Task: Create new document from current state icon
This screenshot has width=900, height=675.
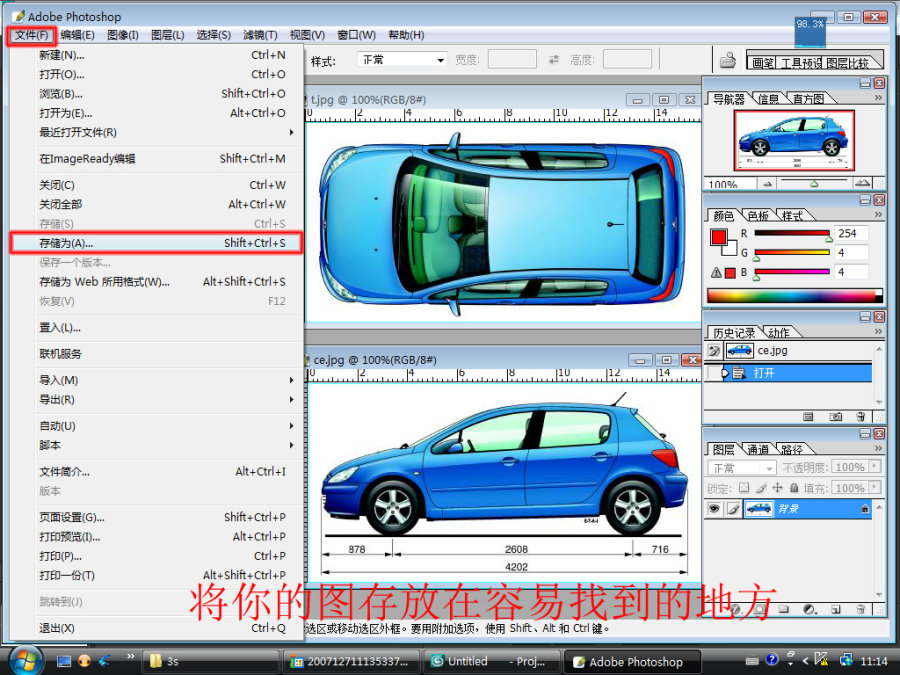Action: [x=808, y=417]
